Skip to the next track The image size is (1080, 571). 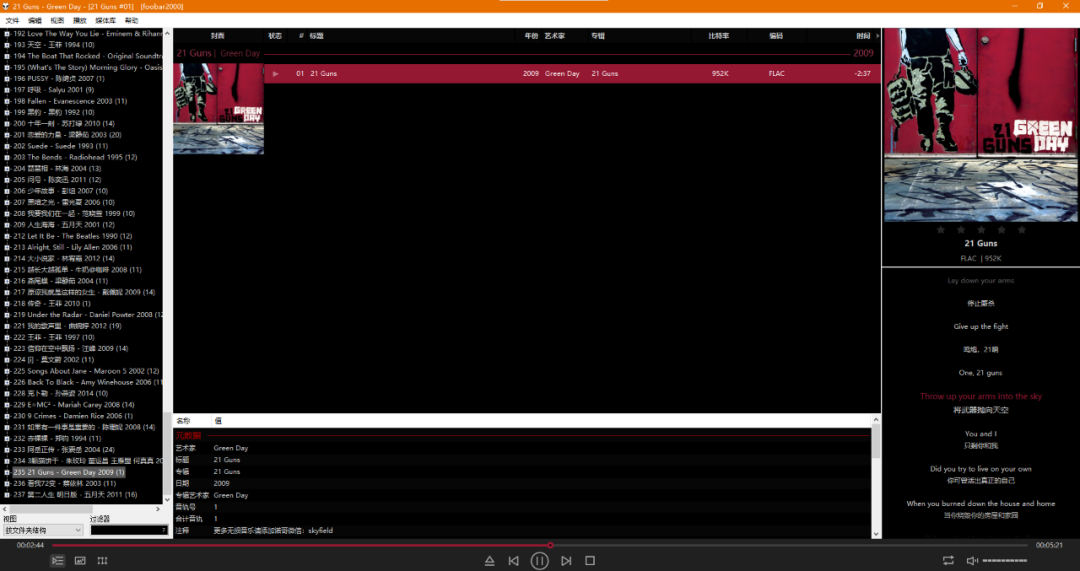[x=565, y=561]
